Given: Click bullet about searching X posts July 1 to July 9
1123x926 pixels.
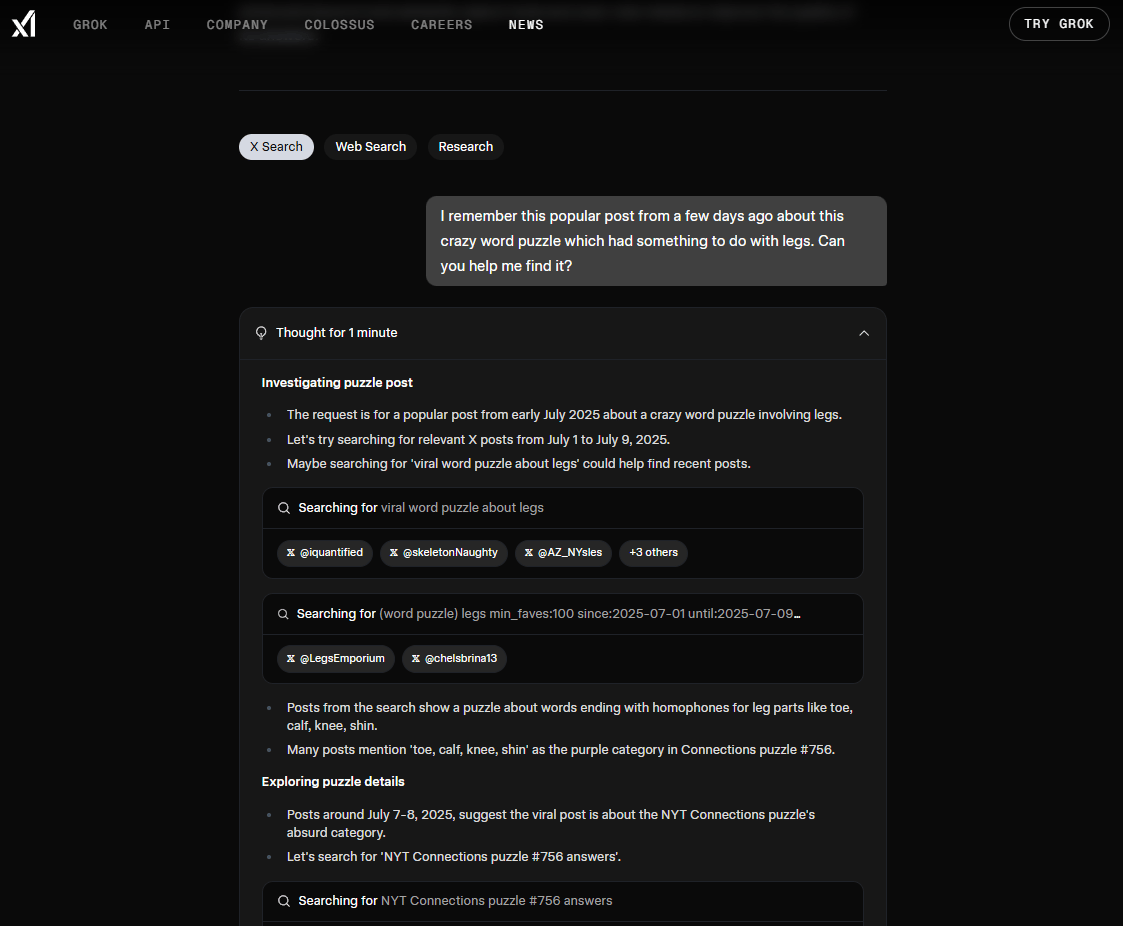Looking at the screenshot, I should click(478, 440).
